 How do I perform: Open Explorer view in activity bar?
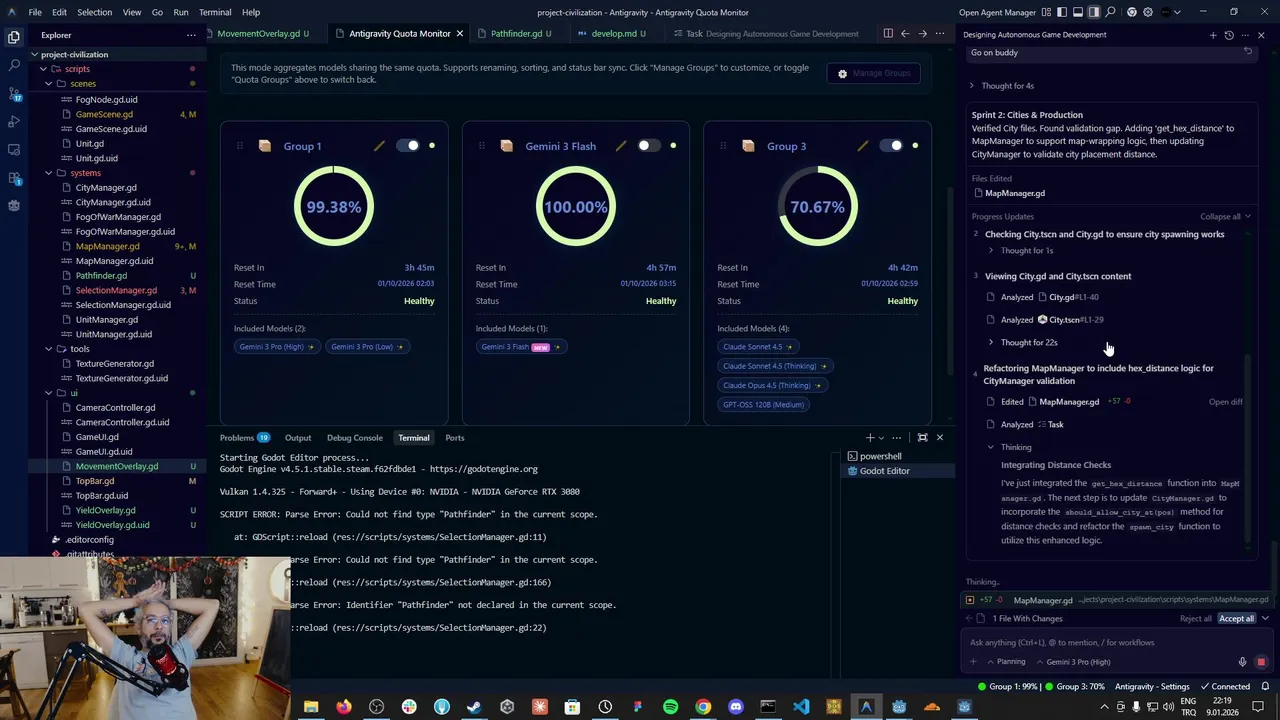coord(14,37)
